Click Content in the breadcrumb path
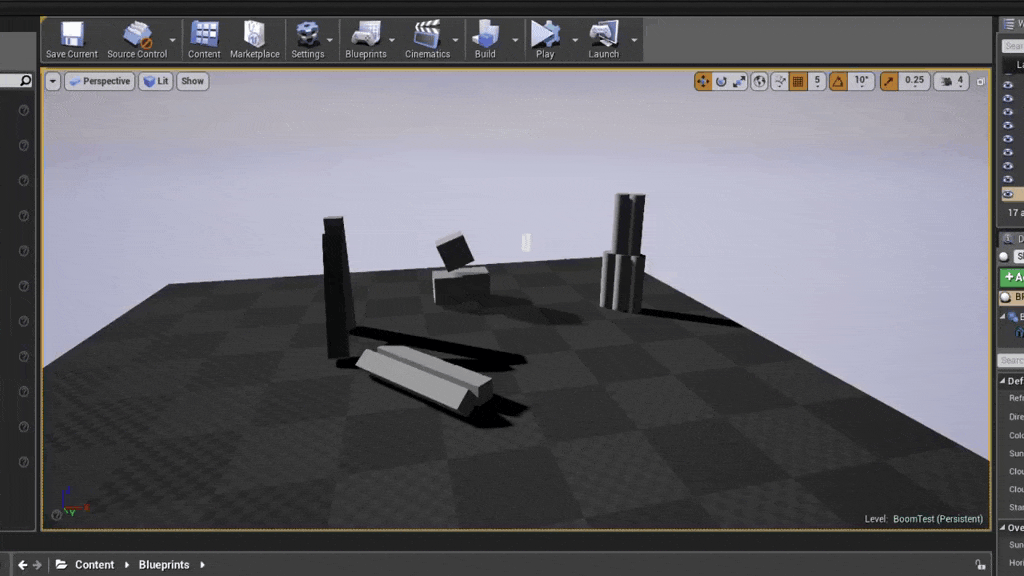 coord(94,565)
